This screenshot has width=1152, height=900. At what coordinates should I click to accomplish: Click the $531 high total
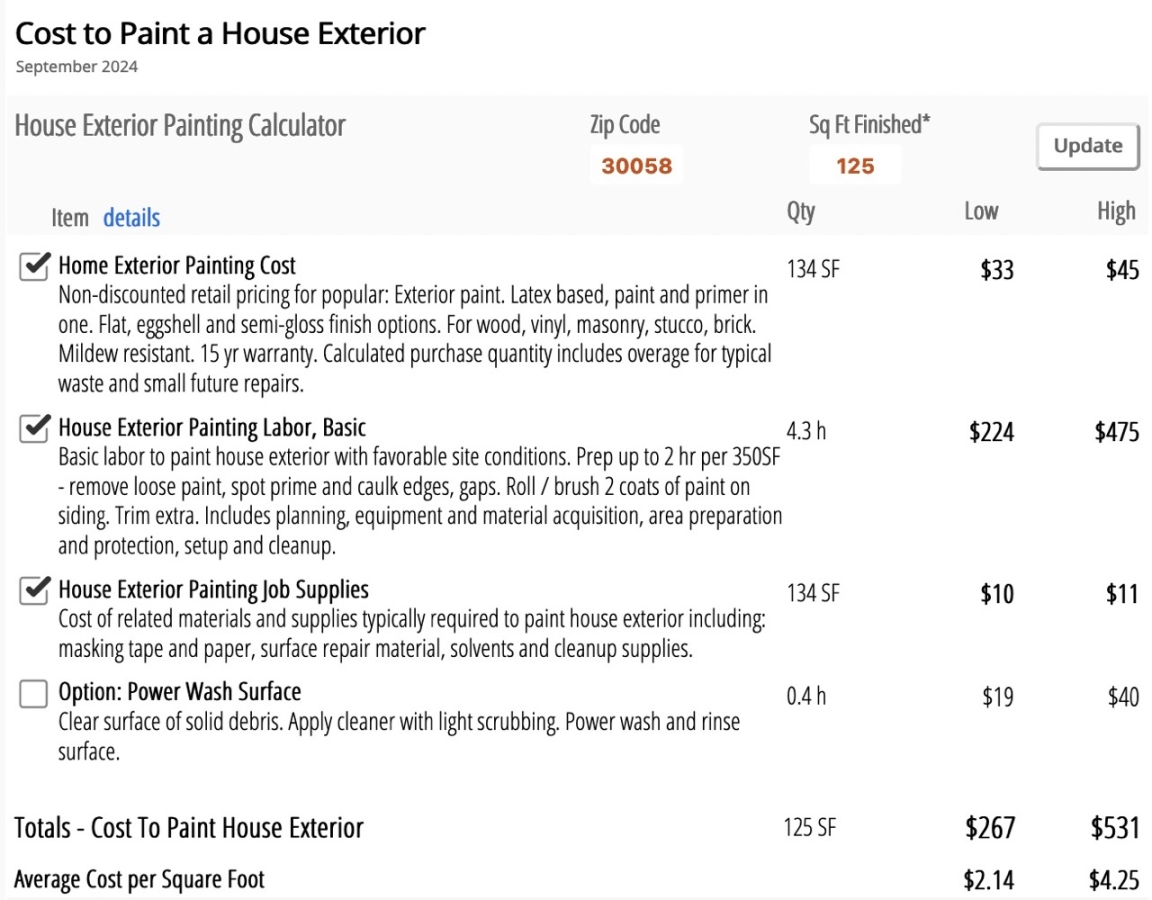[1114, 828]
